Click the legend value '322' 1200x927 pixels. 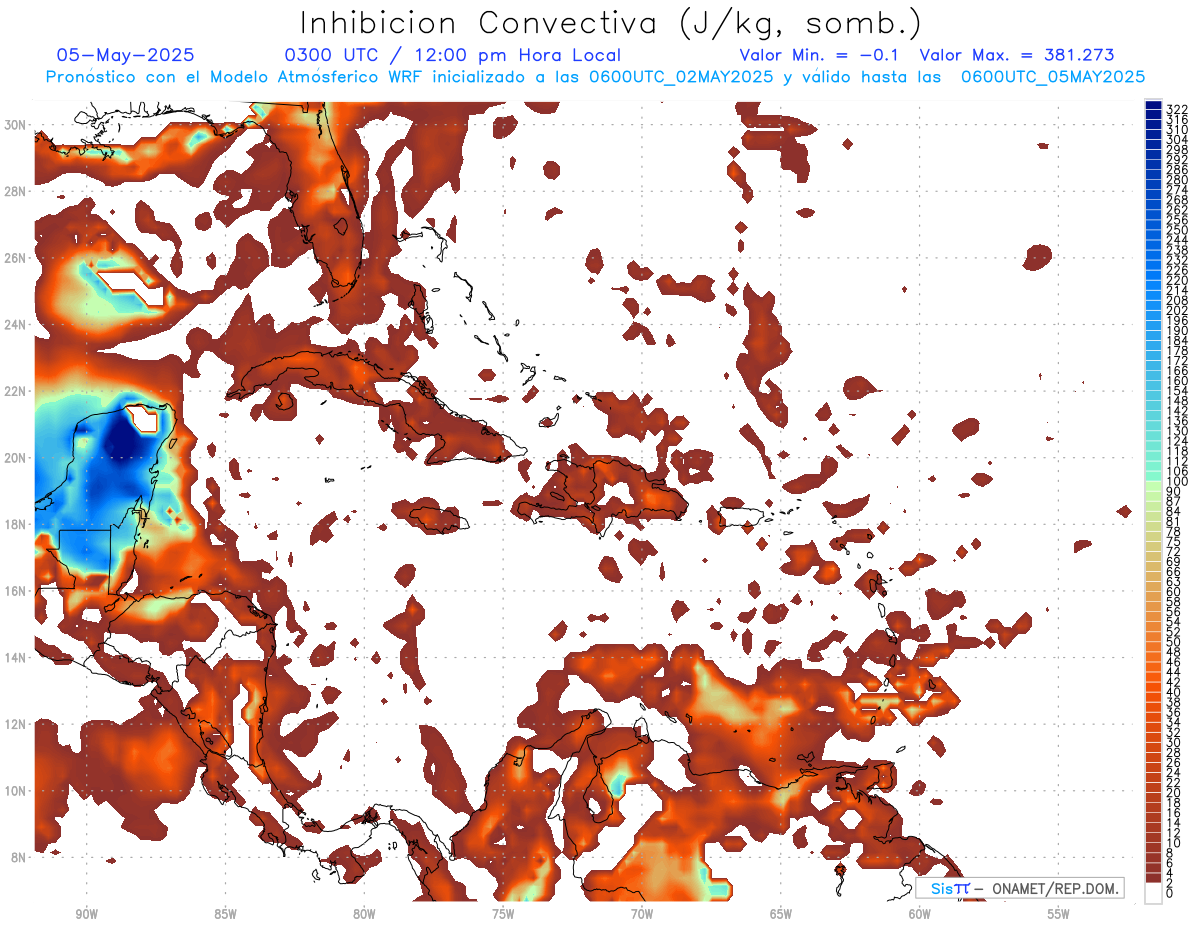click(x=1177, y=109)
